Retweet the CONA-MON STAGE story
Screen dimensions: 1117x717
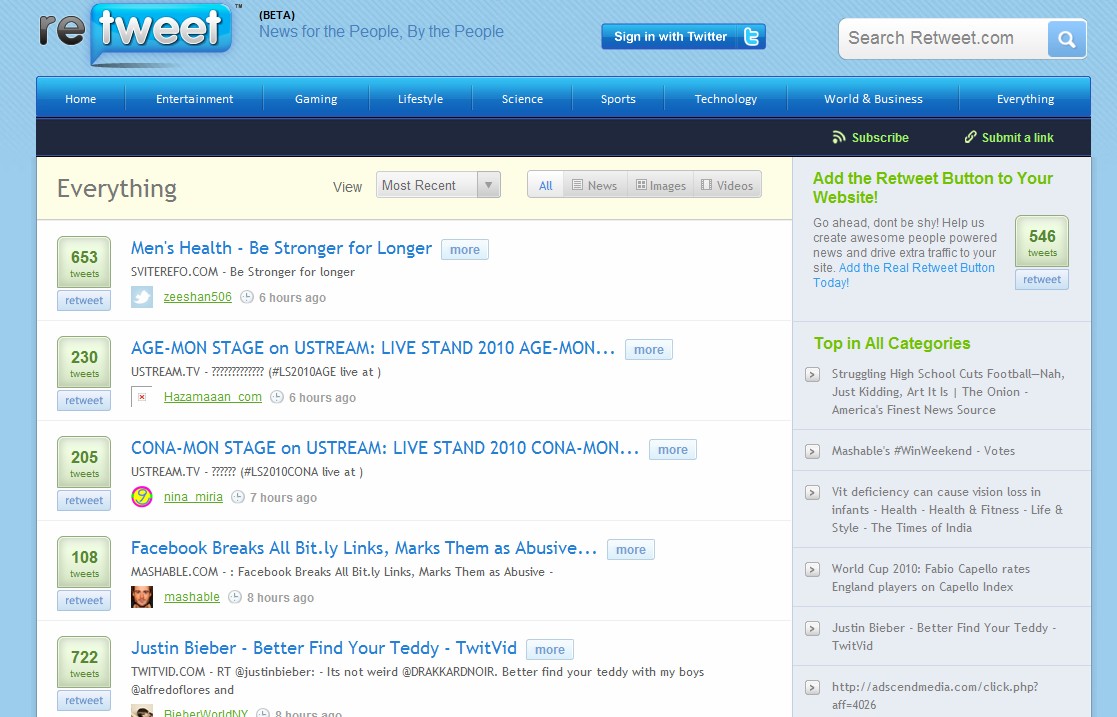point(84,500)
